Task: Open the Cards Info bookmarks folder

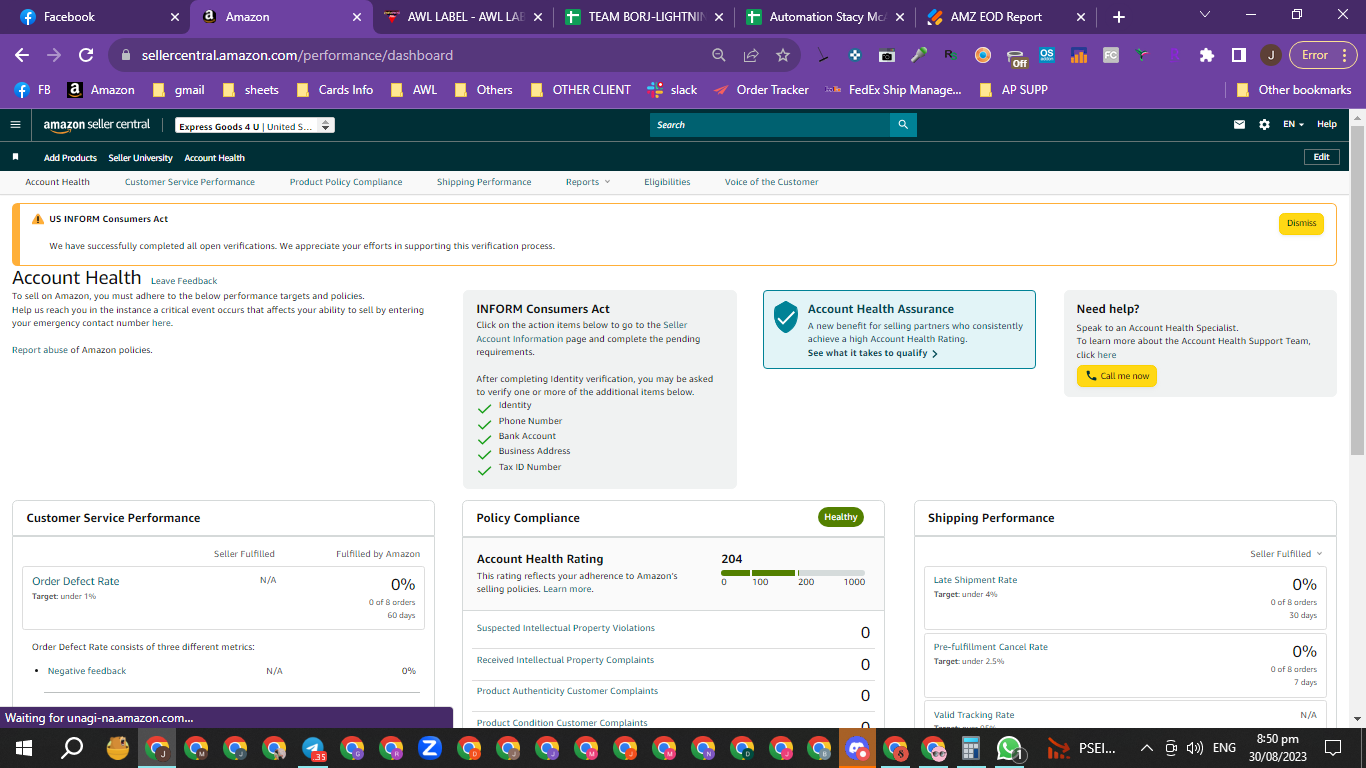Action: pyautogui.click(x=334, y=90)
